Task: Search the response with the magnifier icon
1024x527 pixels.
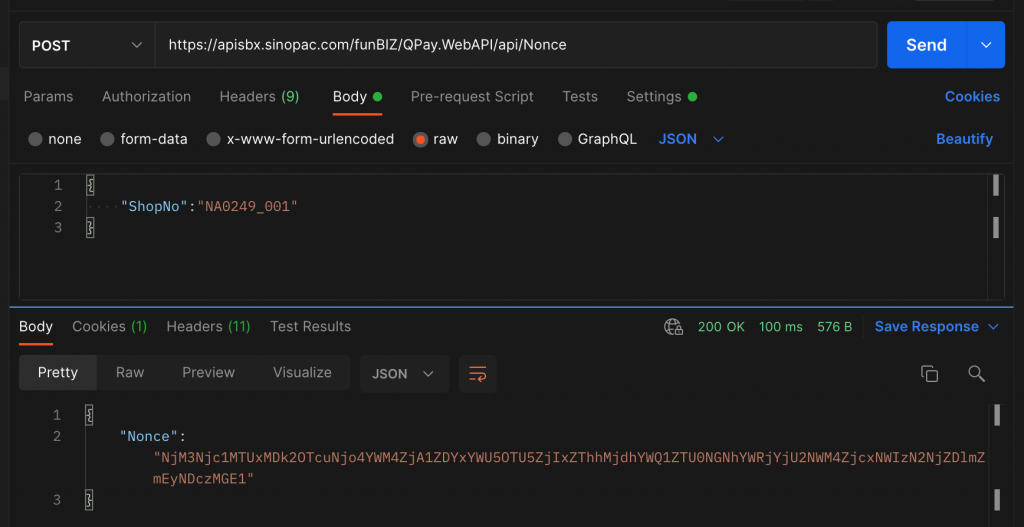Action: 976,374
